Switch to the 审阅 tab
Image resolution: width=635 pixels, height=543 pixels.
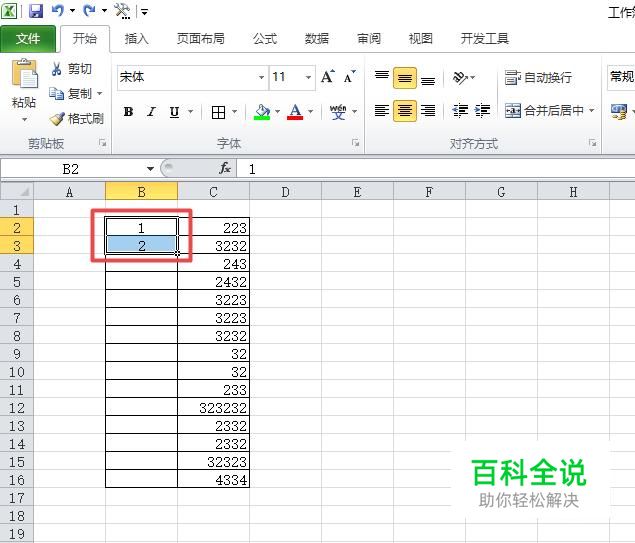point(369,38)
